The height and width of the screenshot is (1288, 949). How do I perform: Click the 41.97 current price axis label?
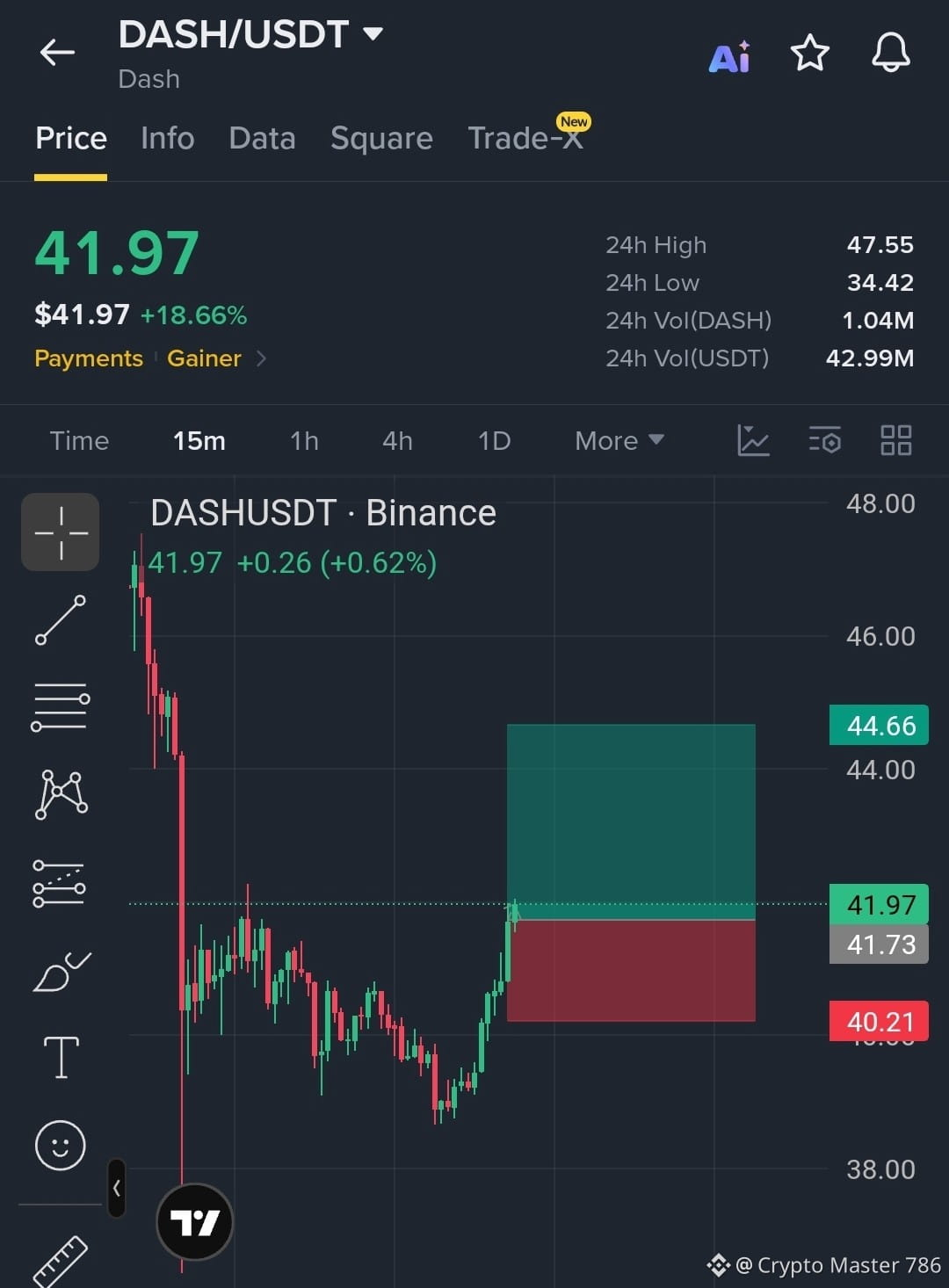[879, 904]
